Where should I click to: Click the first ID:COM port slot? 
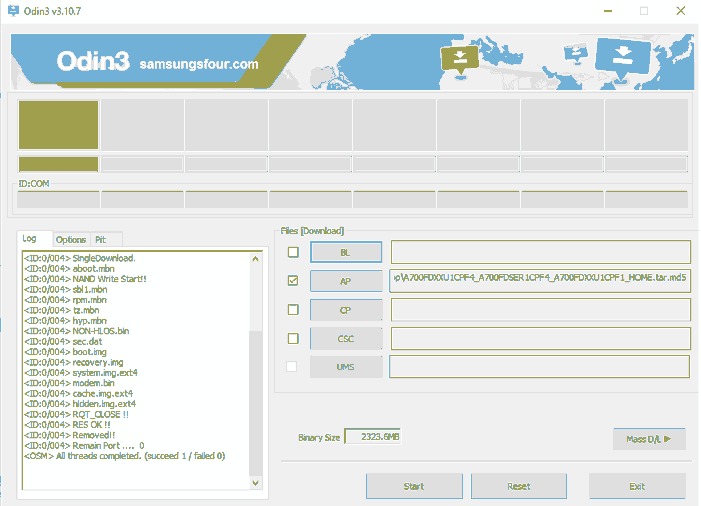[58, 199]
